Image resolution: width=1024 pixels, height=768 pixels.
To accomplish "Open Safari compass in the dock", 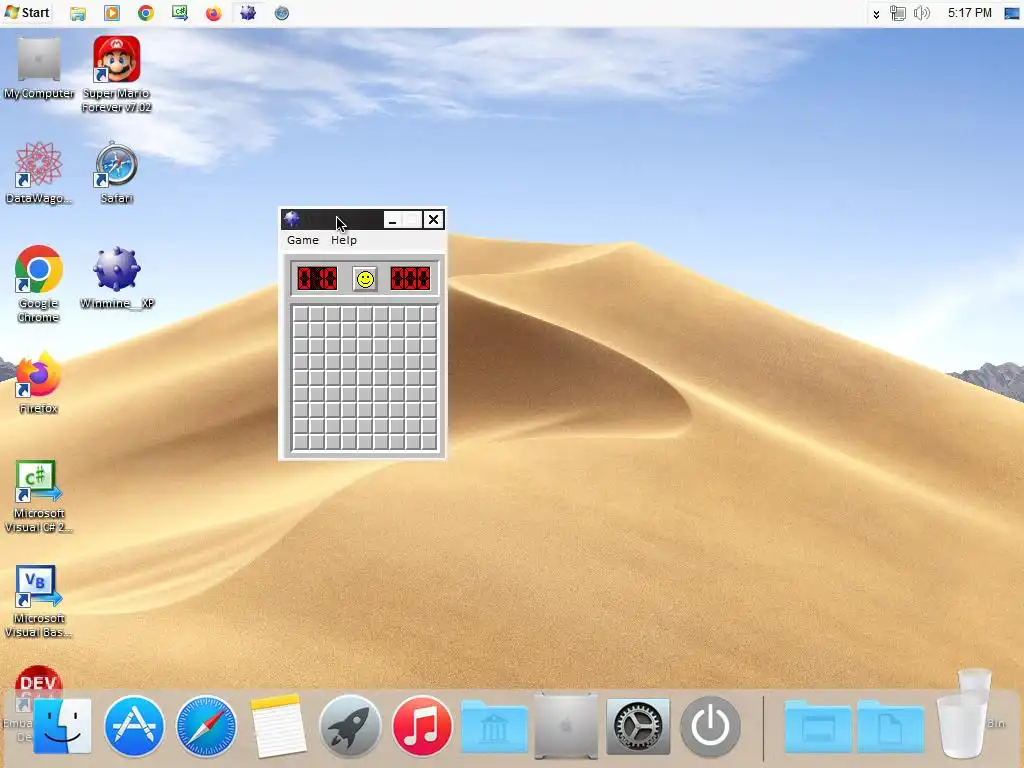I will pyautogui.click(x=206, y=726).
